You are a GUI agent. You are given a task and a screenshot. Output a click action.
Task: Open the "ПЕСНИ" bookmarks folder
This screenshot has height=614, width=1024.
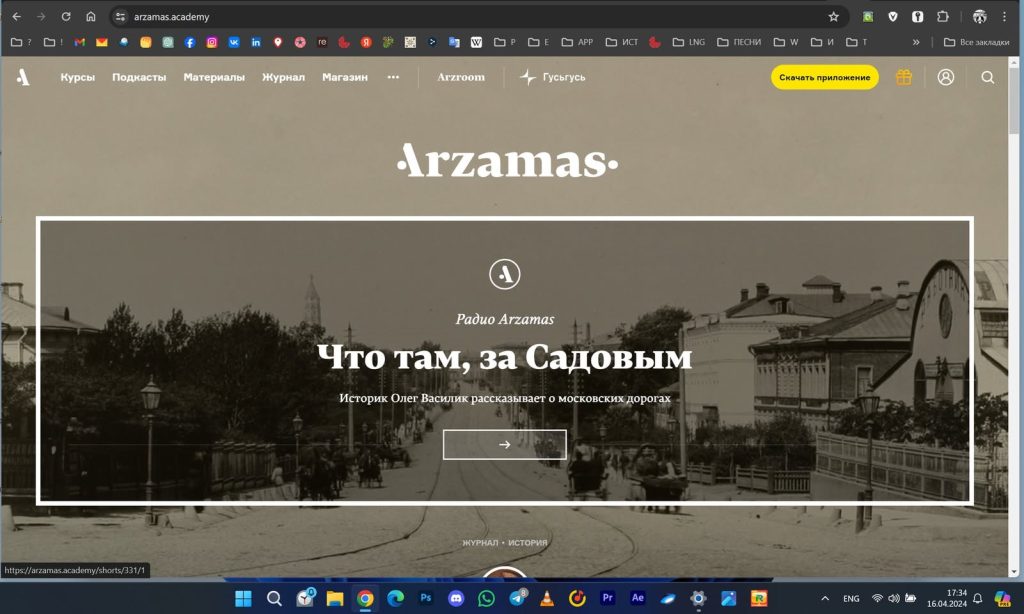coord(739,42)
